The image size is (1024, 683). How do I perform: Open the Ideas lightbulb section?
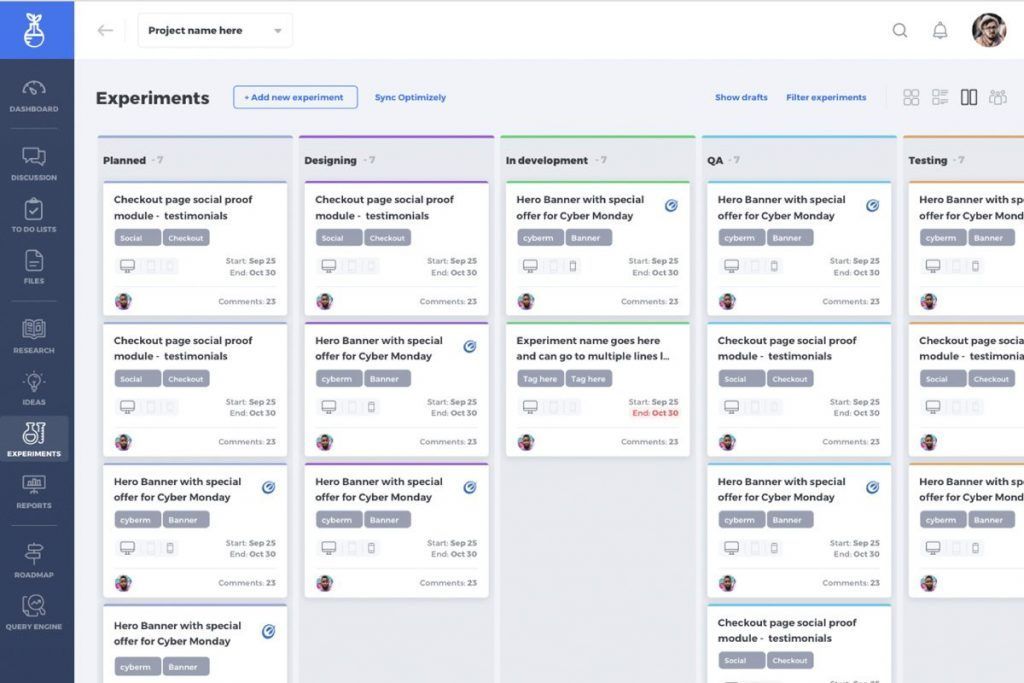tap(34, 389)
